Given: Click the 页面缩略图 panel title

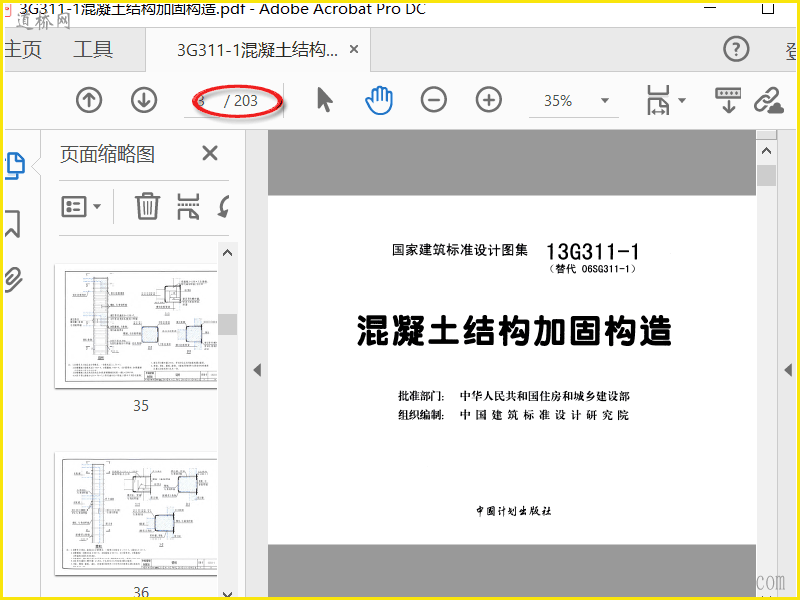Looking at the screenshot, I should [x=107, y=154].
